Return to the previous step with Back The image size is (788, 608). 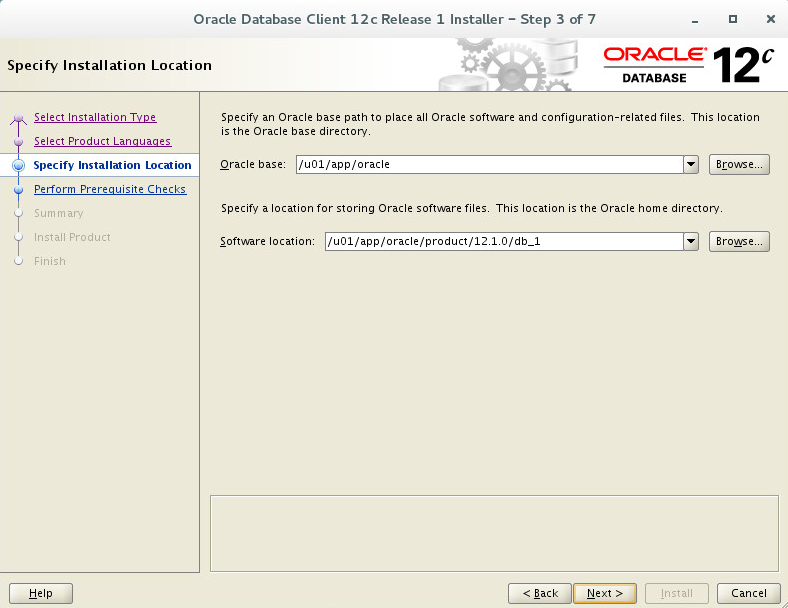540,593
